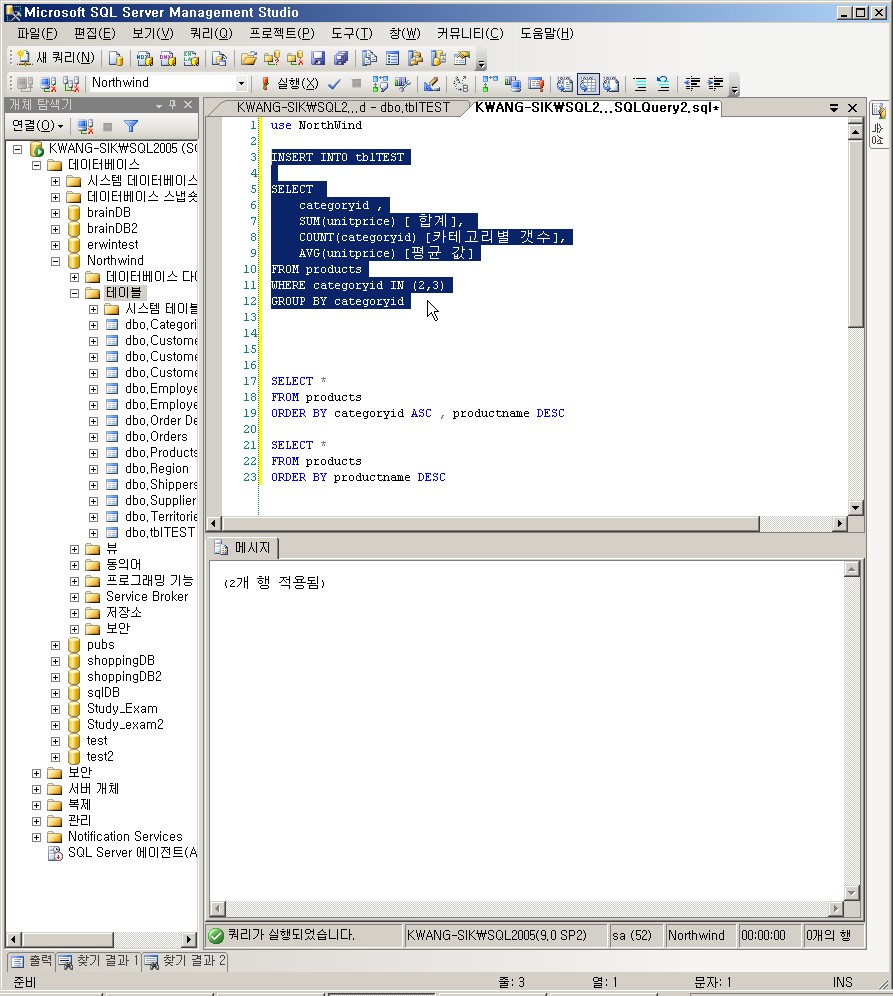Collapse the 테이블 folder node
The image size is (893, 996).
point(74,293)
